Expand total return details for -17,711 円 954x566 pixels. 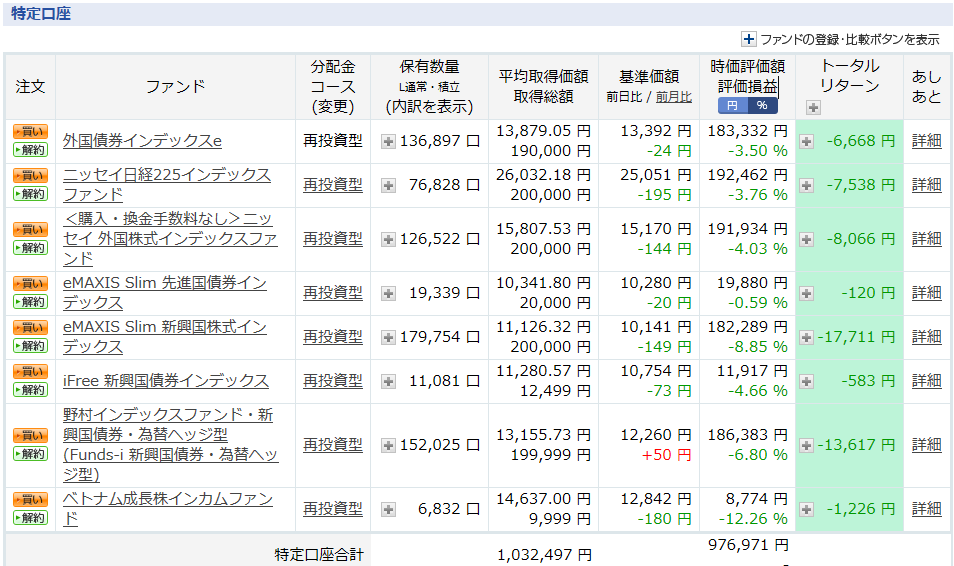pyautogui.click(x=806, y=338)
